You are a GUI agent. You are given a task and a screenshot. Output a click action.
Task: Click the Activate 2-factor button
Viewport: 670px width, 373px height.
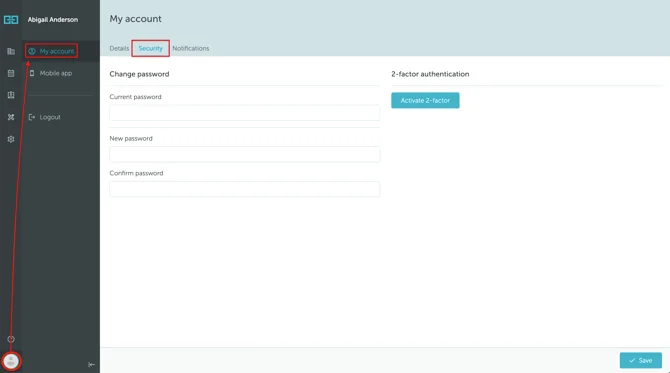[425, 100]
